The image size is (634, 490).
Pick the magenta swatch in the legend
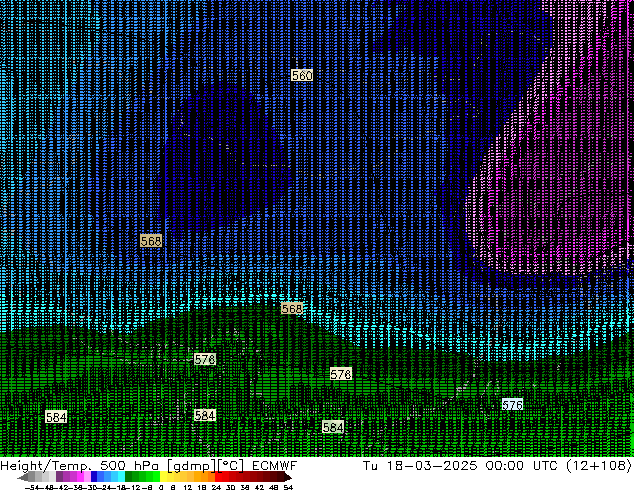pyautogui.click(x=80, y=476)
